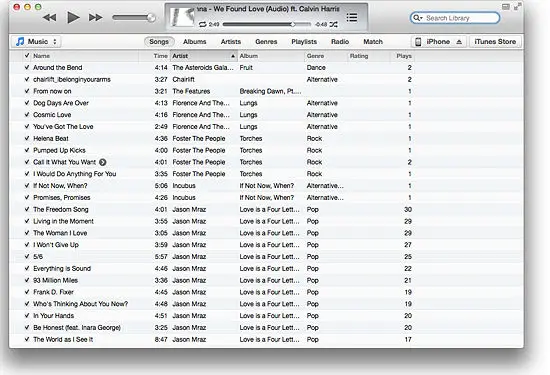Image resolution: width=550 pixels, height=375 pixels.
Task: Uncheck chairlift_ibelonginyourarms checkbox
Action: click(x=27, y=79)
